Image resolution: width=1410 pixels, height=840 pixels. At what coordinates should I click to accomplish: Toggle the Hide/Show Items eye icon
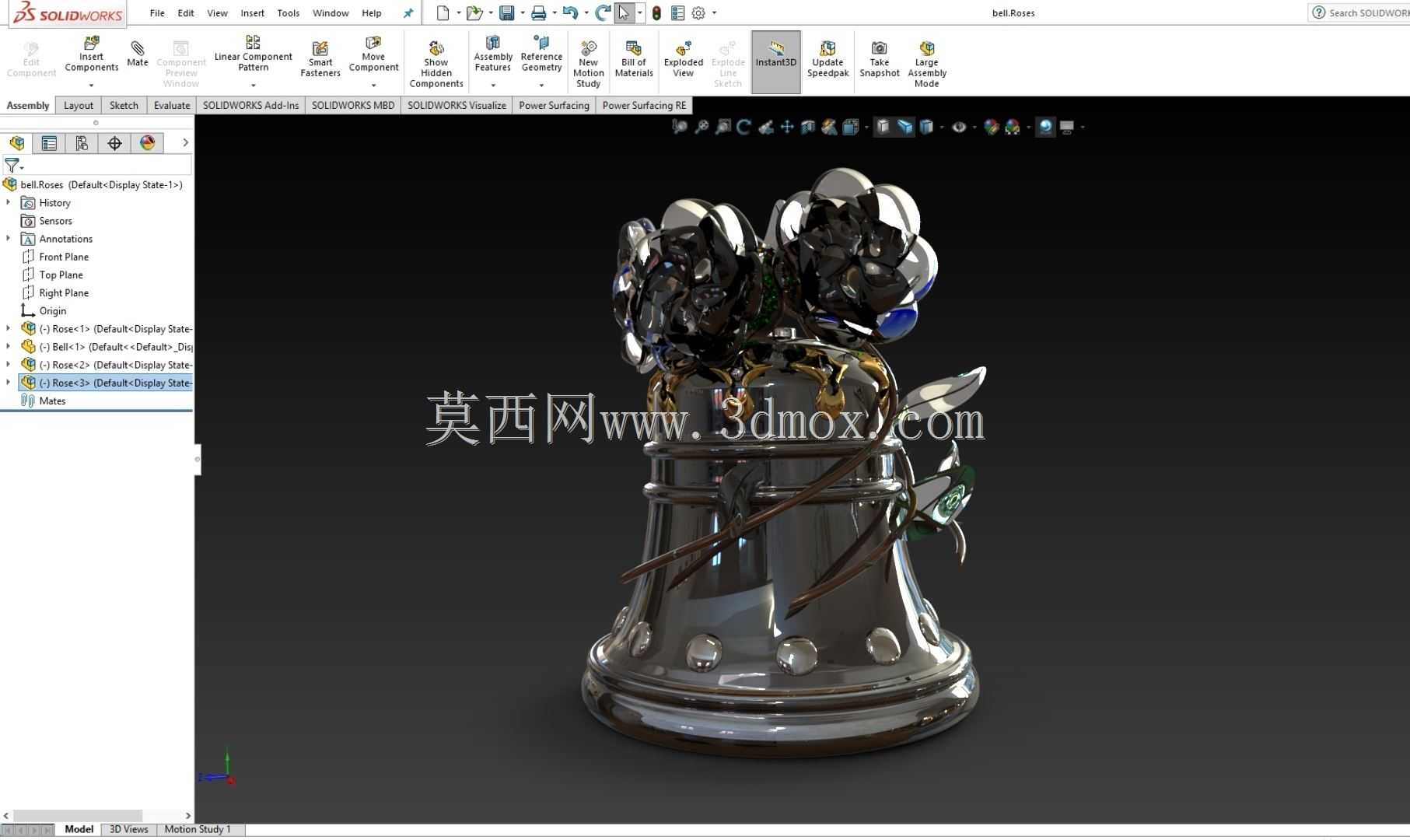pyautogui.click(x=959, y=127)
